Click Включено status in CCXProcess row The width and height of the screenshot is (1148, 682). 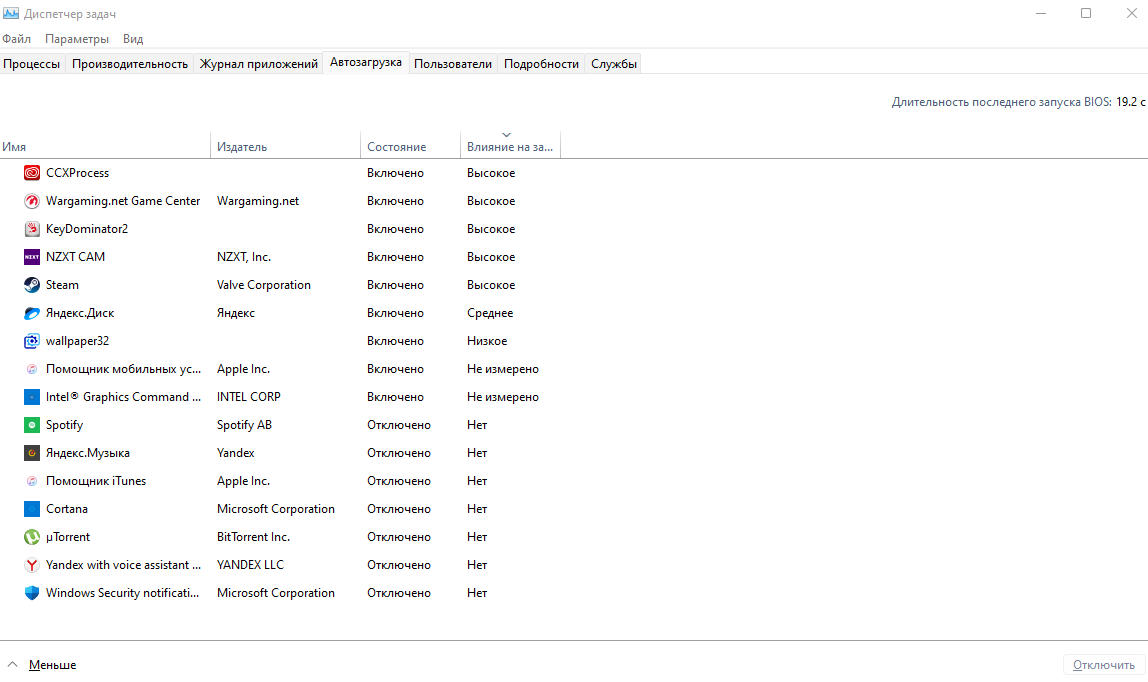[x=395, y=173]
